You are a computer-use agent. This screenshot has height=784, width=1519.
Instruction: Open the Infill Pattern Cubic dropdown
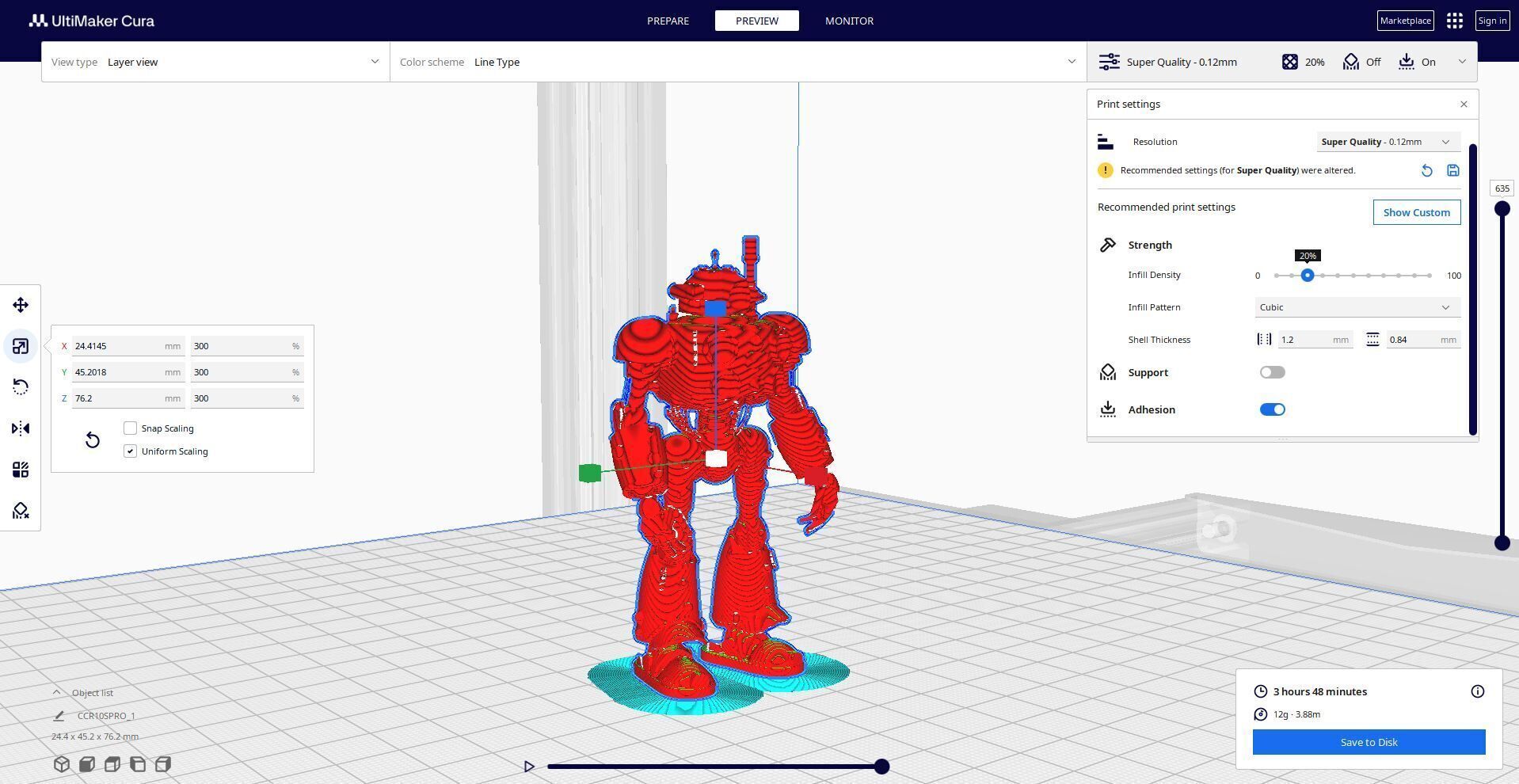[x=1357, y=307]
